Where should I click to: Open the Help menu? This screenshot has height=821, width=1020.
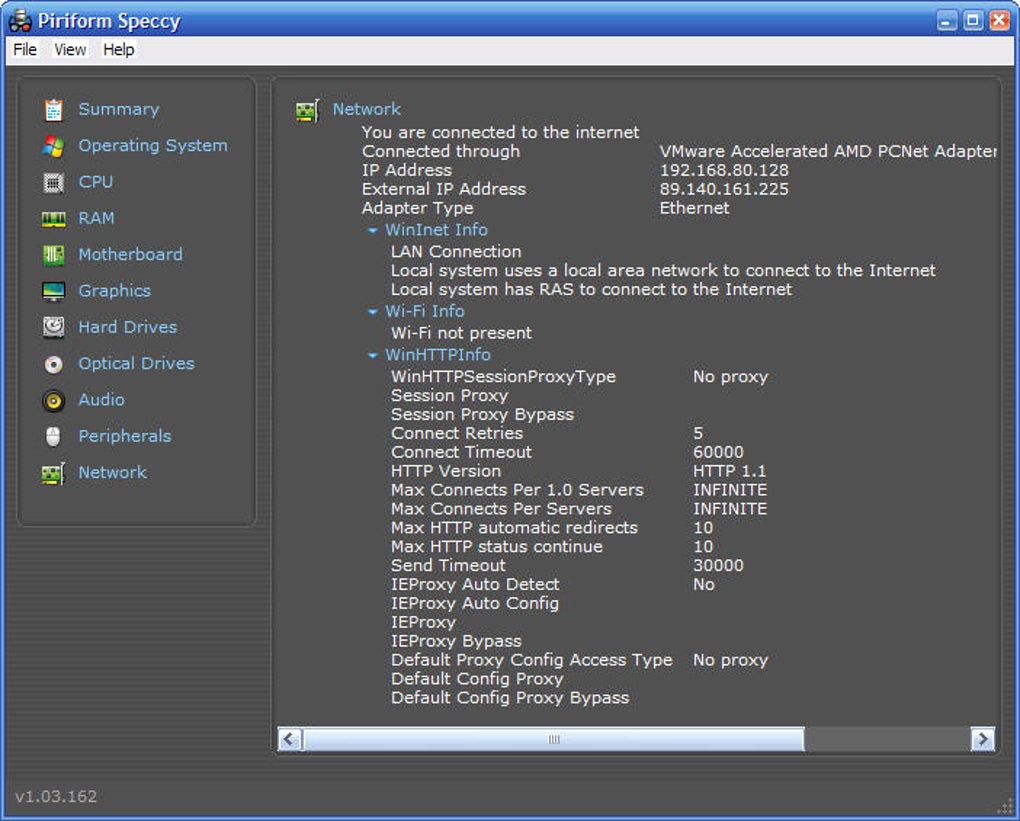coord(118,49)
